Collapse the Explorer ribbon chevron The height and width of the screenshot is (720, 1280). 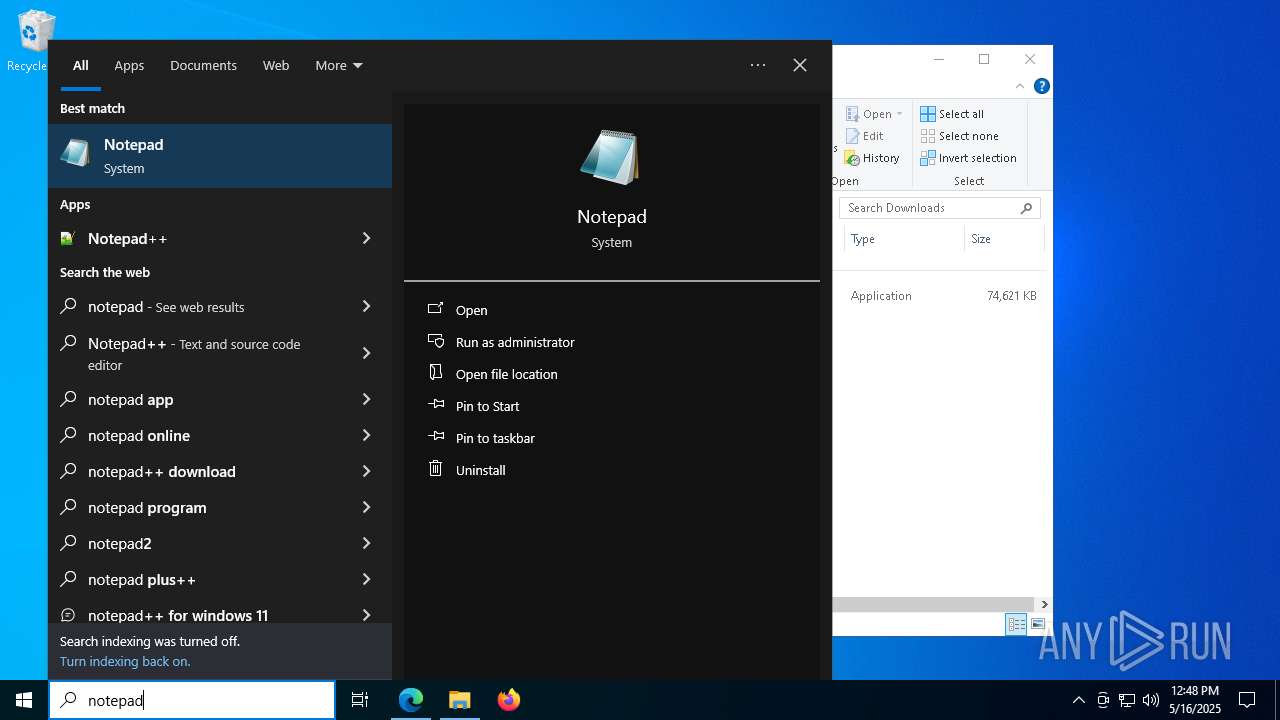click(1020, 87)
